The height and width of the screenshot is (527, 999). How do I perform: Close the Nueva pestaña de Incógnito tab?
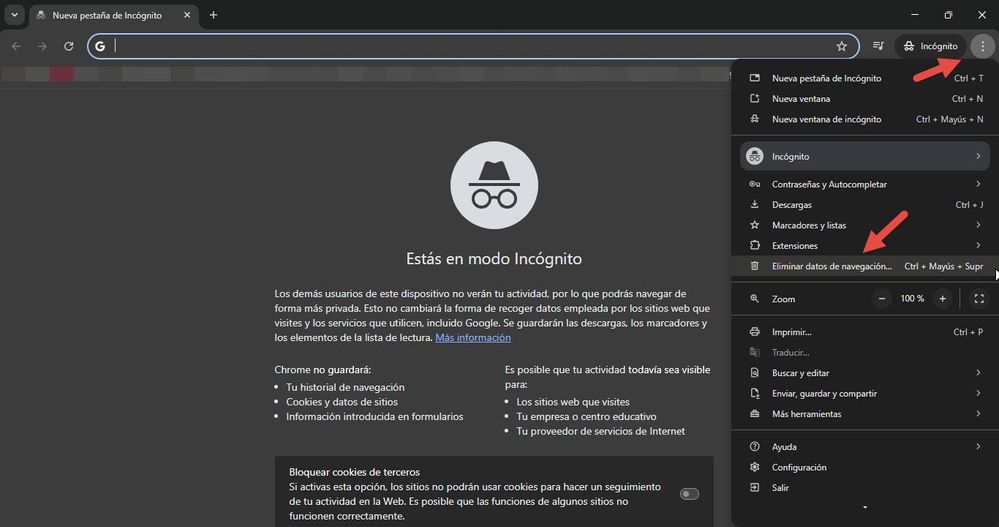pyautogui.click(x=187, y=15)
